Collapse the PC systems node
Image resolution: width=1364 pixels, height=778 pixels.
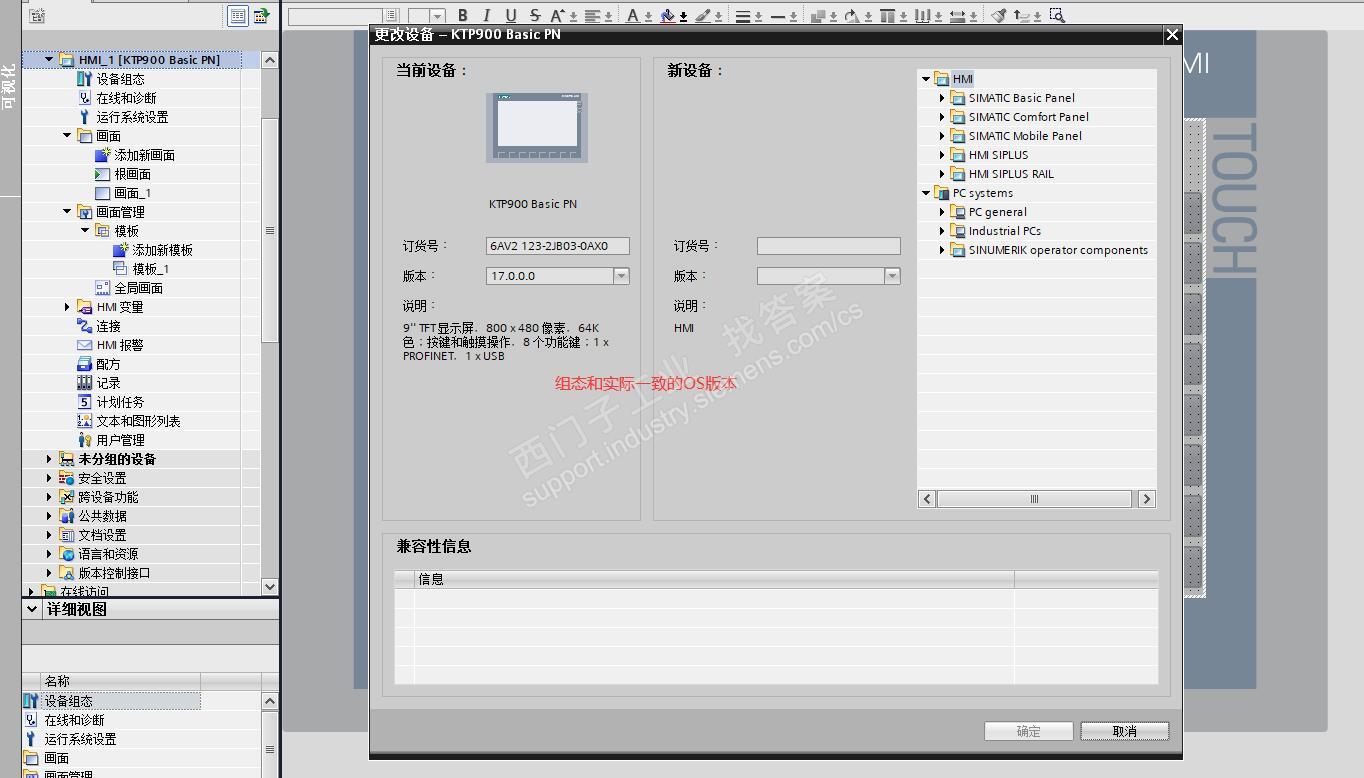(926, 193)
